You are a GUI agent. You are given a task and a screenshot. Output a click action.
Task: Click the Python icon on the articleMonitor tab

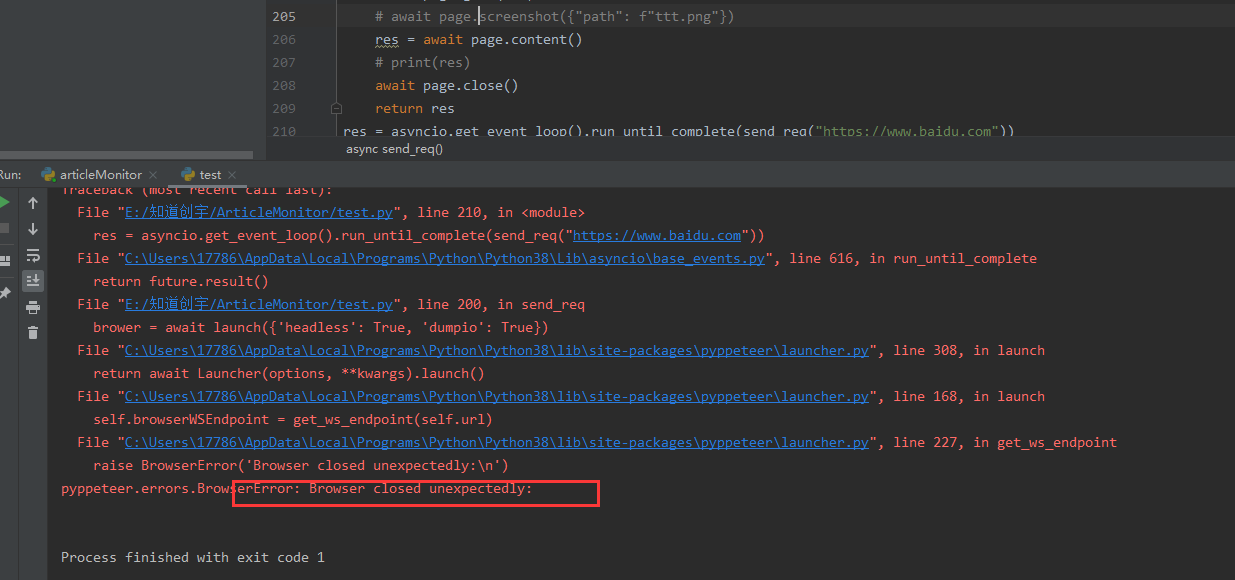[x=48, y=173]
